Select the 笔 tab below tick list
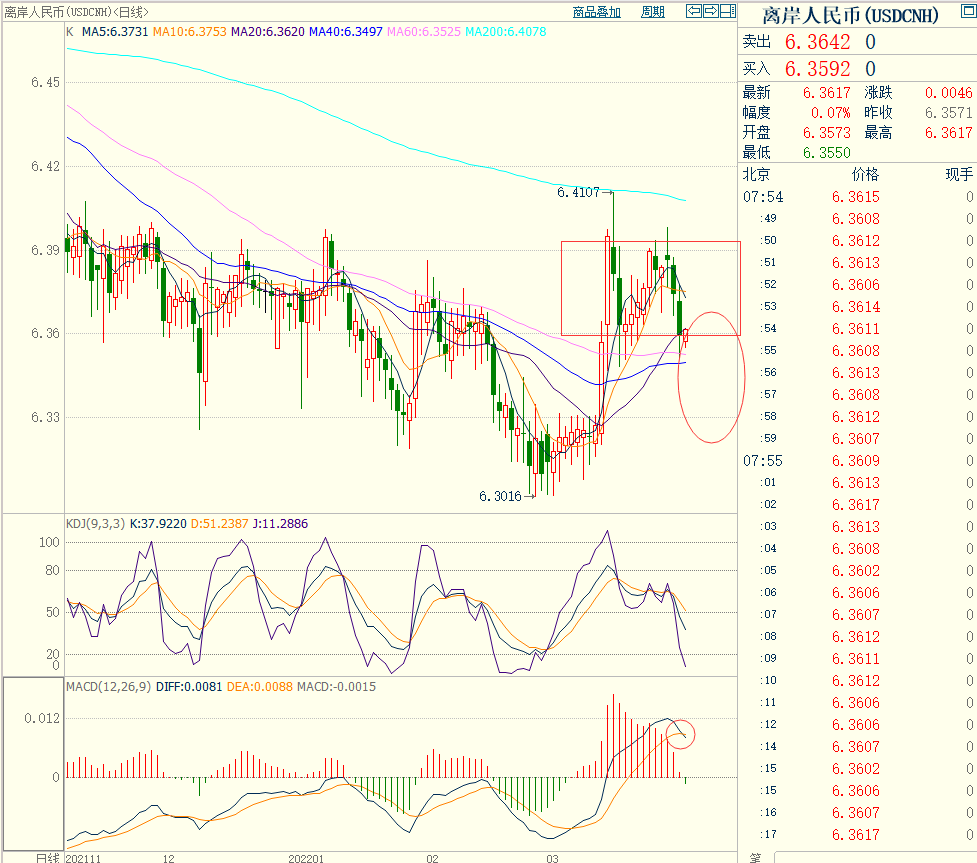Image resolution: width=977 pixels, height=863 pixels. pyautogui.click(x=755, y=857)
